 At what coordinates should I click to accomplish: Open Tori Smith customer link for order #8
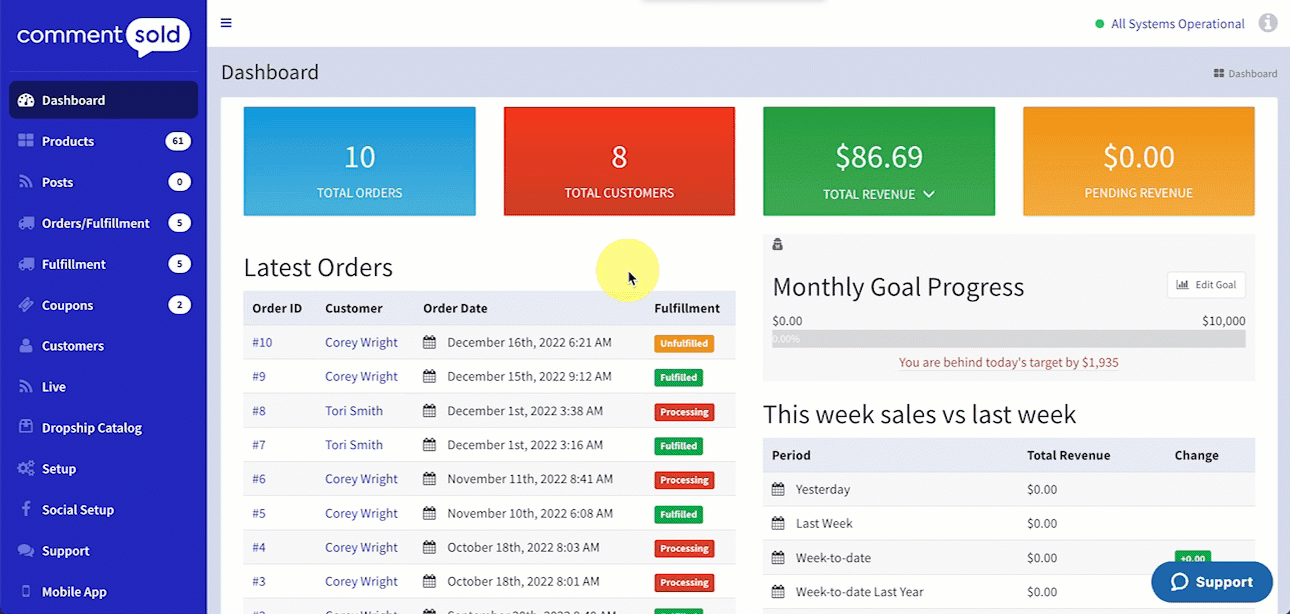pos(353,411)
